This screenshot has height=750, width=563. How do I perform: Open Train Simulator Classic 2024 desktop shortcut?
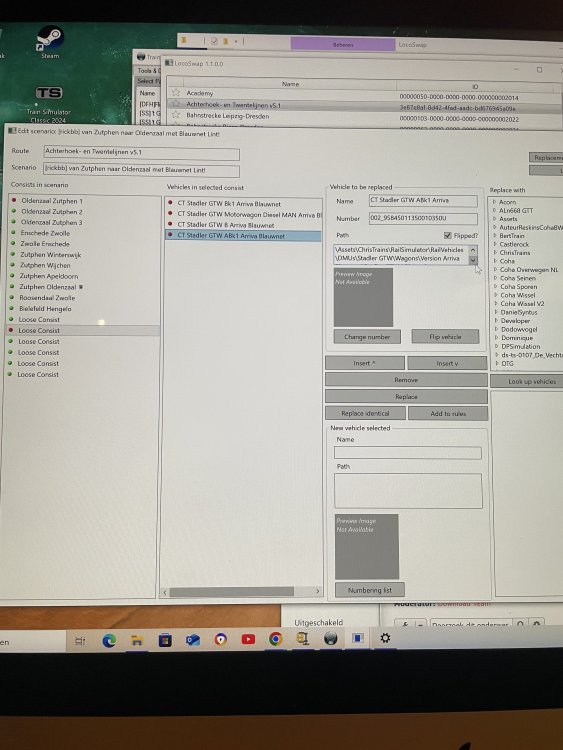click(x=48, y=103)
